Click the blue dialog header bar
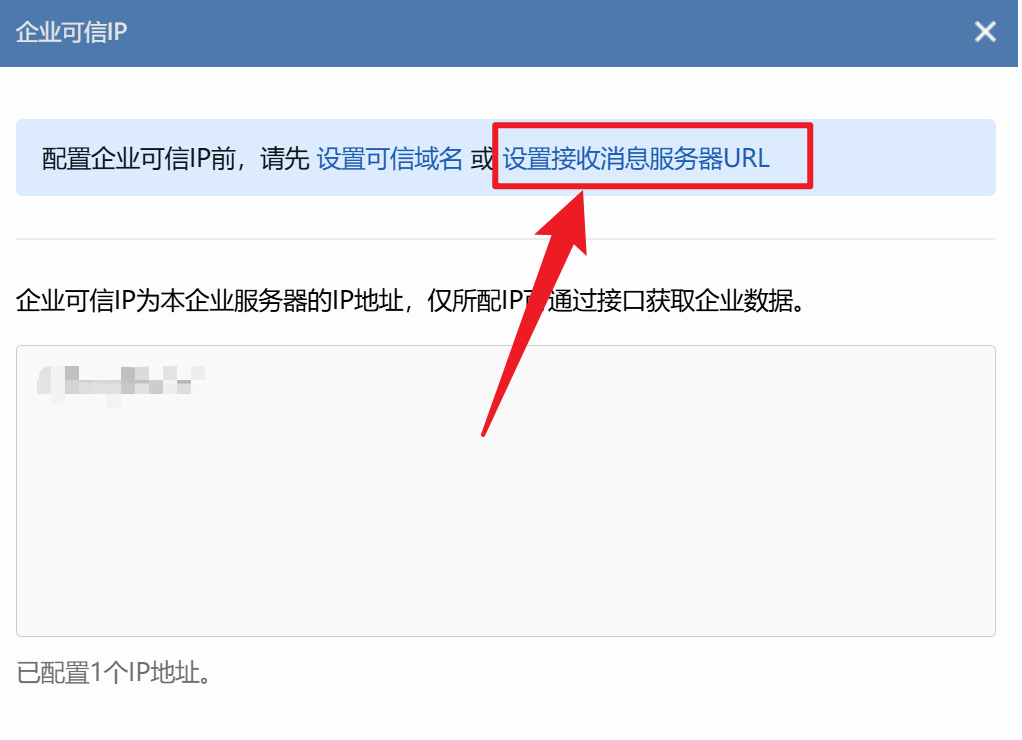 point(508,33)
